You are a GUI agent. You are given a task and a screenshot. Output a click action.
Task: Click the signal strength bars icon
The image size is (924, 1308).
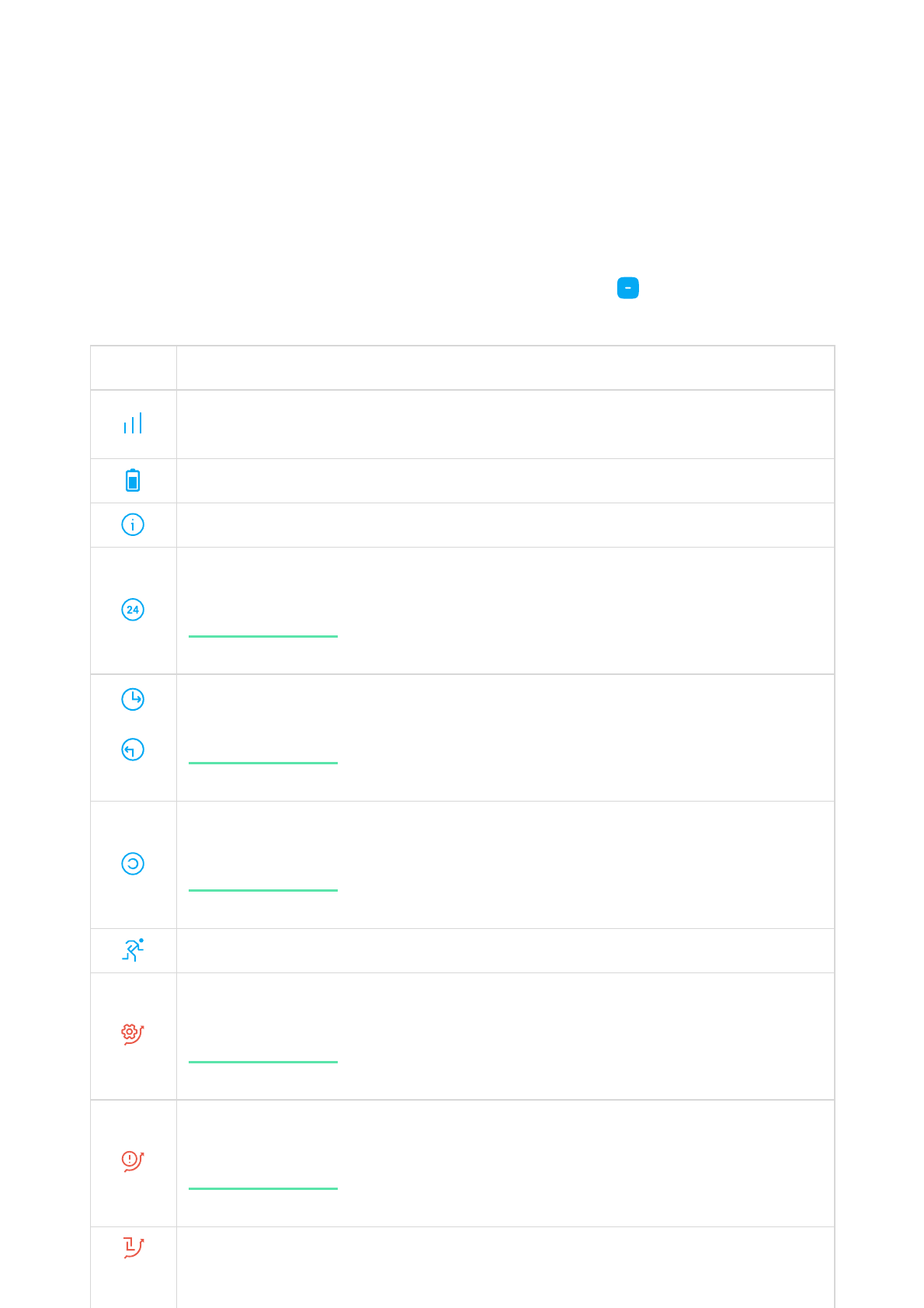coord(133,423)
